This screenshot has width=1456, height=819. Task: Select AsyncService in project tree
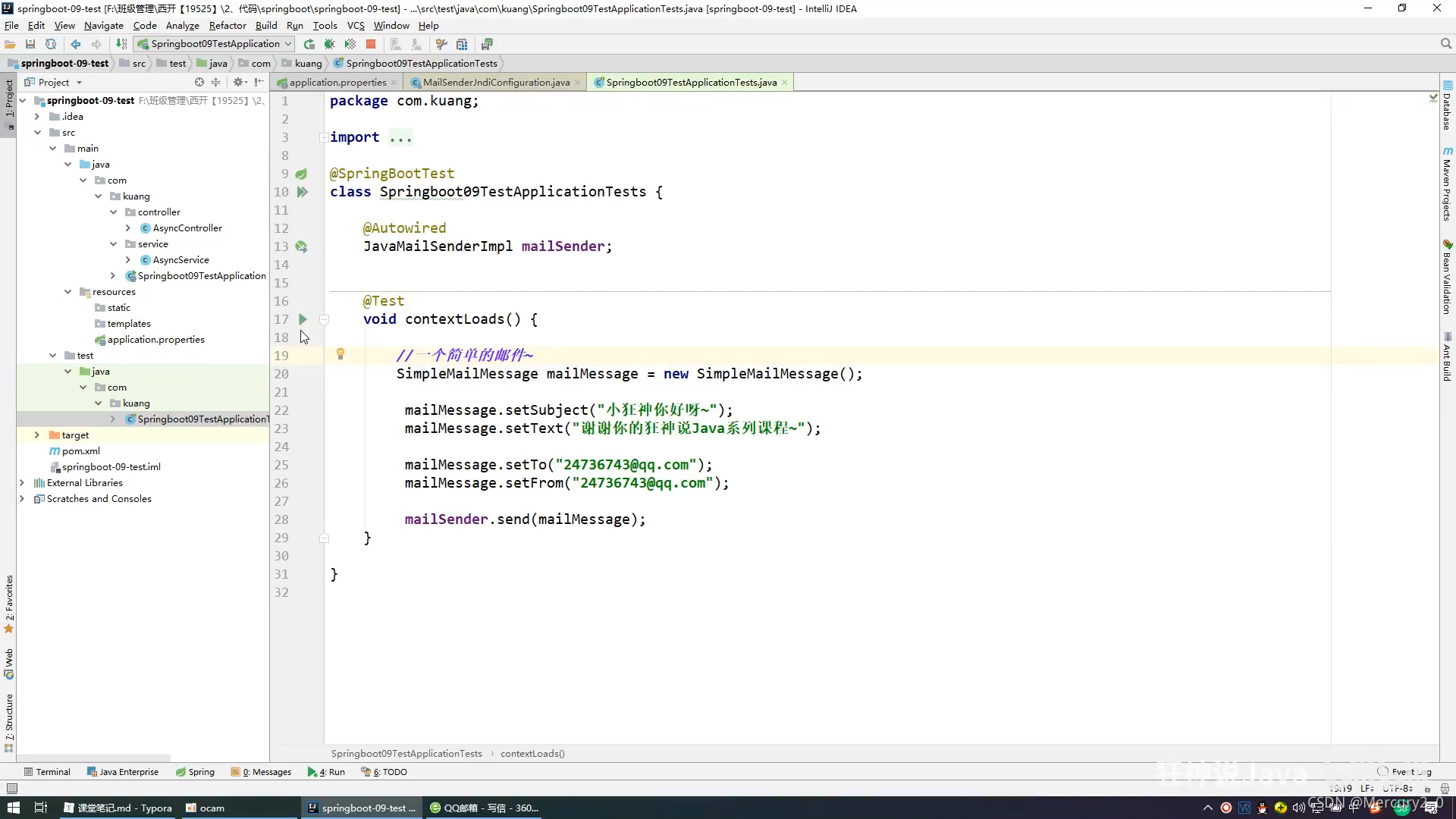click(180, 259)
